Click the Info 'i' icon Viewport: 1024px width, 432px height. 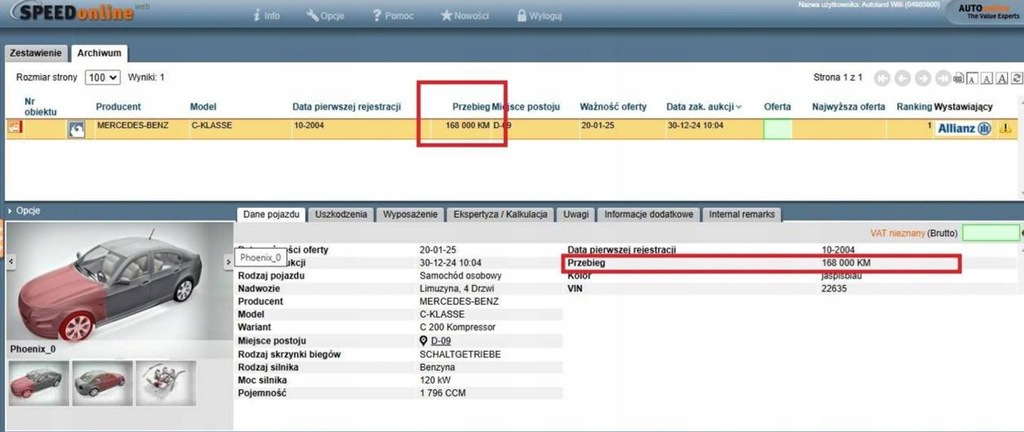(x=257, y=15)
